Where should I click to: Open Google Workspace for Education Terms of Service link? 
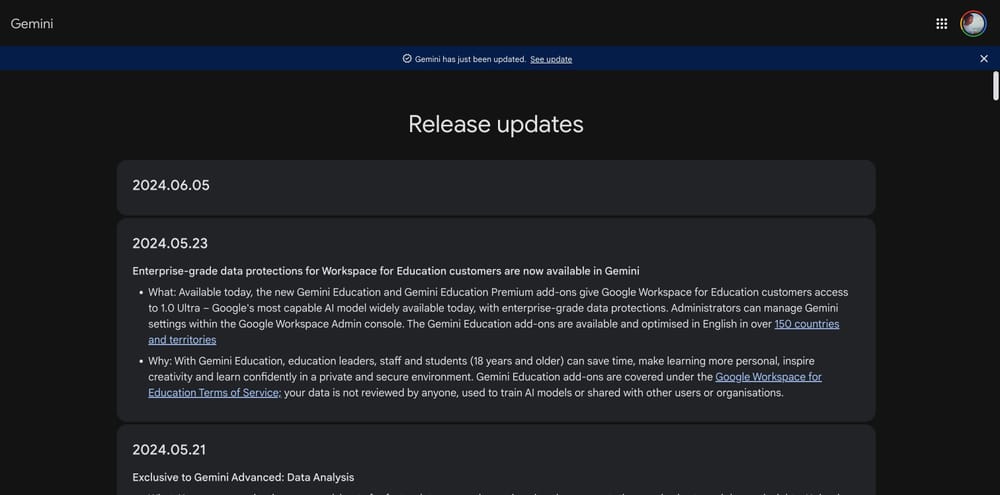pyautogui.click(x=768, y=377)
